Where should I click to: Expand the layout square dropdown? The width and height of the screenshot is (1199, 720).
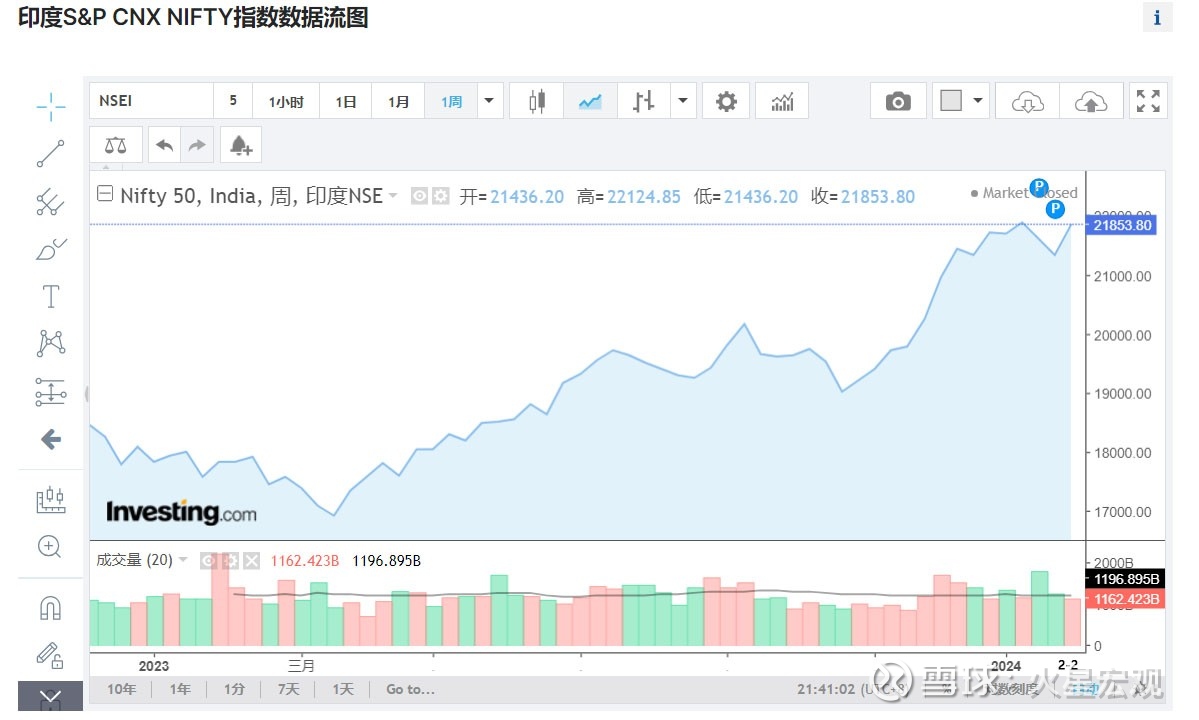(977, 101)
